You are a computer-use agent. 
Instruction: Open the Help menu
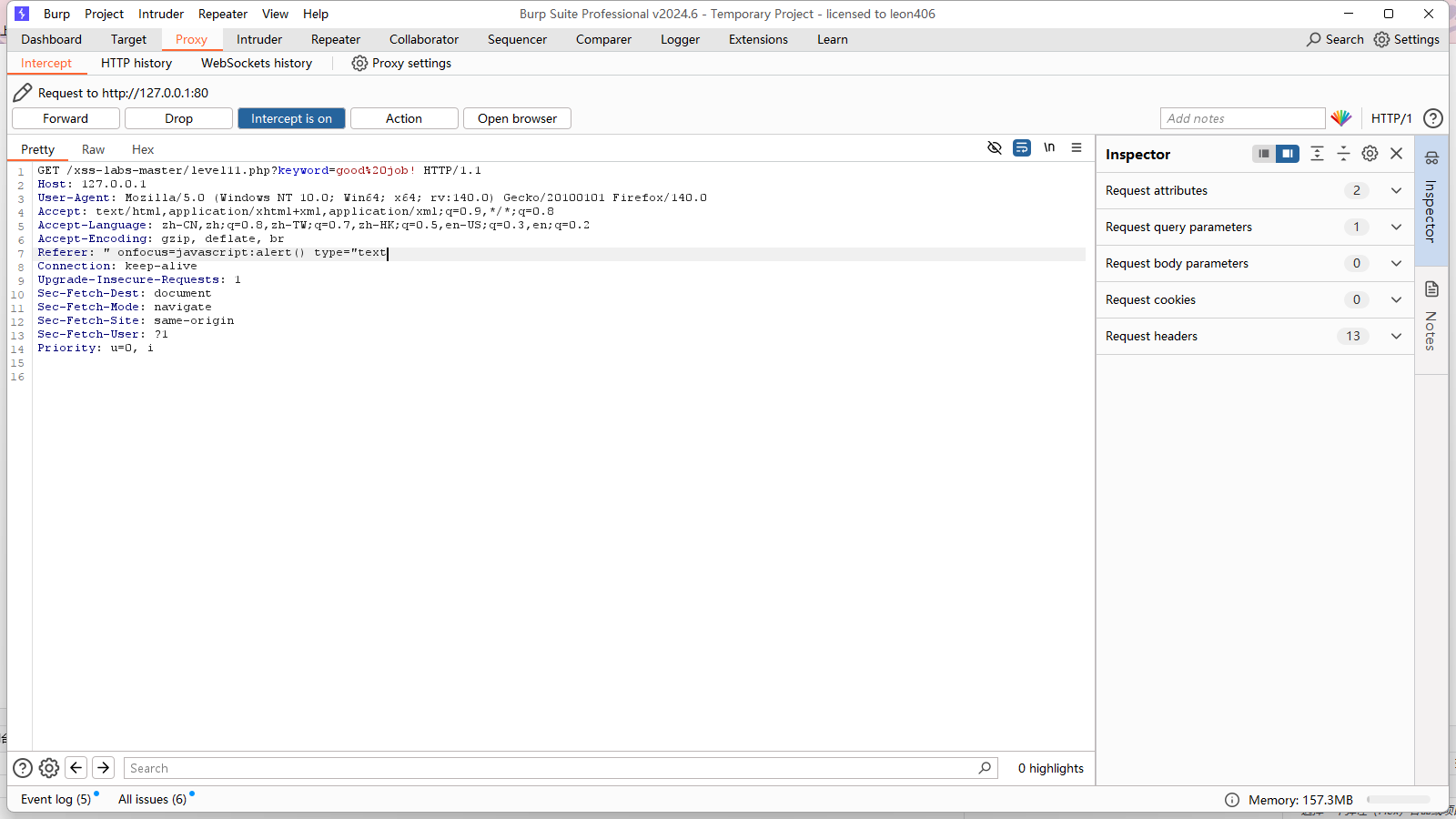(x=316, y=14)
